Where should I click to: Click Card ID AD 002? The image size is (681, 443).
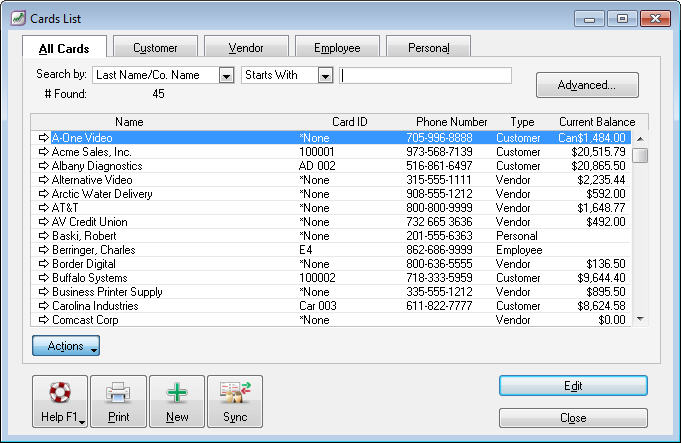(x=317, y=165)
